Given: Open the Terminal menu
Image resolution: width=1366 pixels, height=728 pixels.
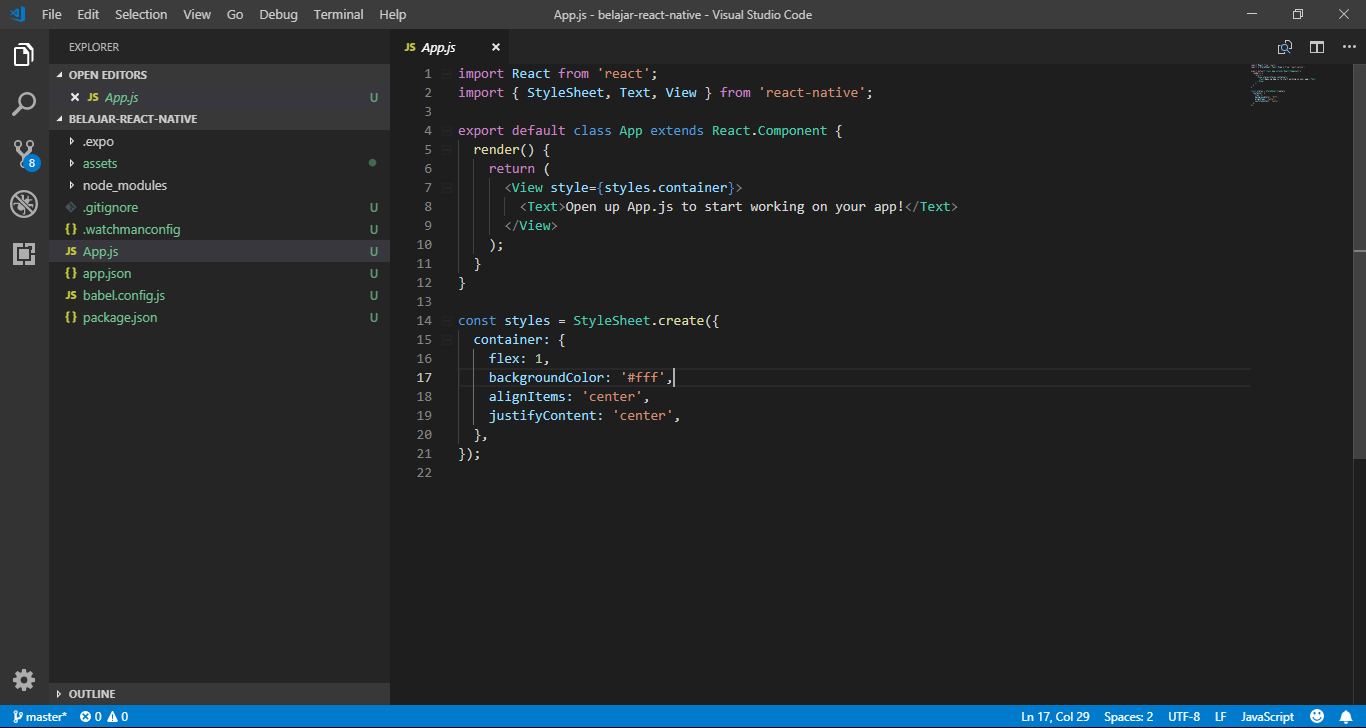Looking at the screenshot, I should coord(337,14).
